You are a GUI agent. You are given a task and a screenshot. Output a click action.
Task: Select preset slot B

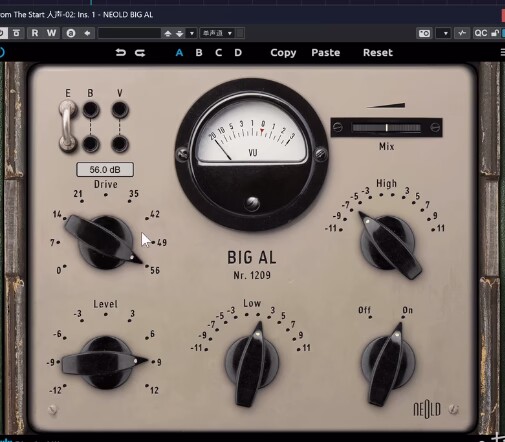(199, 53)
